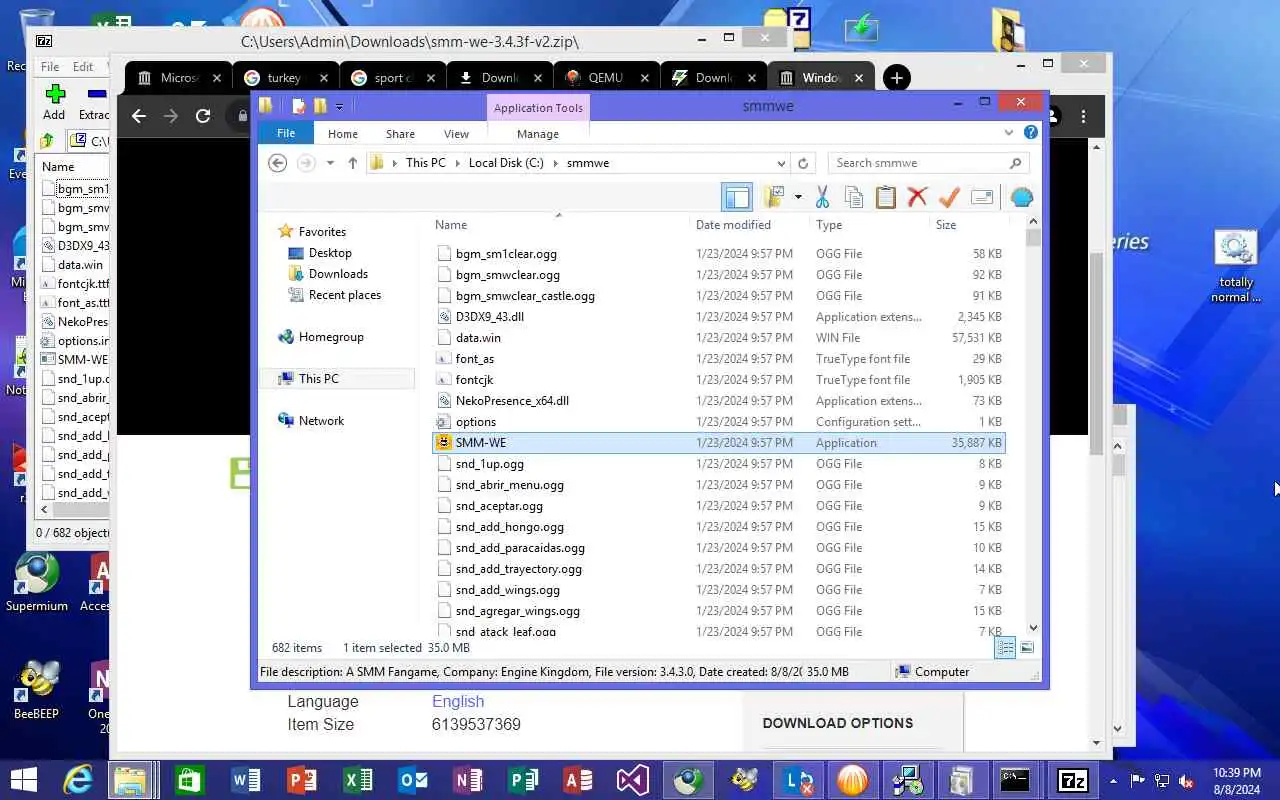Click the blue shell icon in Explorer toolbar
Screen dimensions: 1280x800
pos(1021,197)
